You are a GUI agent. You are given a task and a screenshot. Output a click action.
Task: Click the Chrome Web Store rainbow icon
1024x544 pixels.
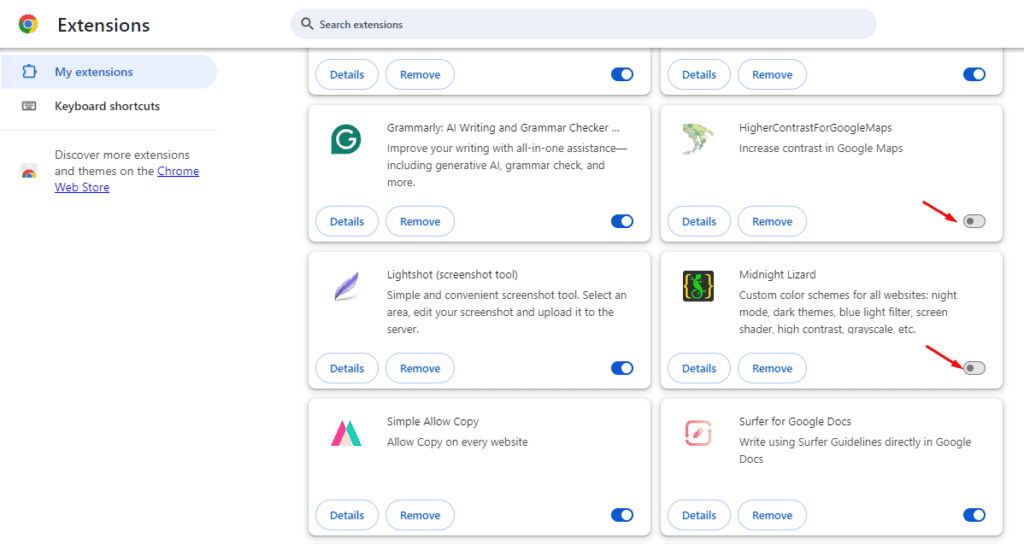[29, 172]
